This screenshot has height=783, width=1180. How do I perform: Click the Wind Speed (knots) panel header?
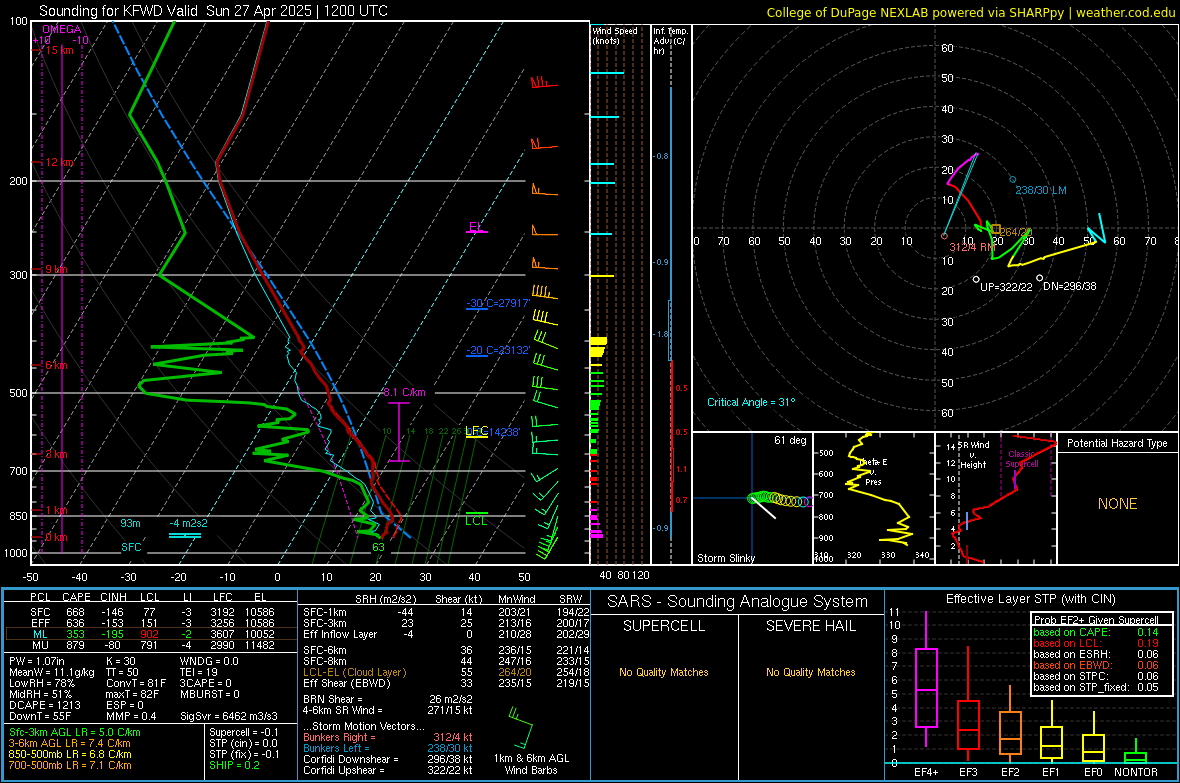coord(614,35)
